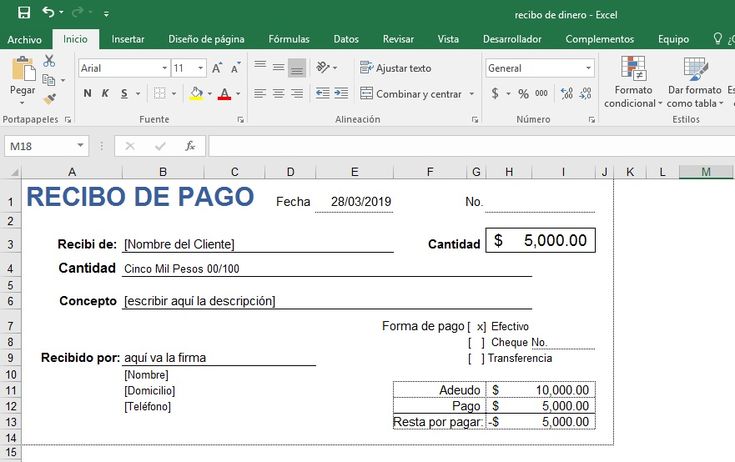Open the fill color dropdown arrow
The height and width of the screenshot is (462, 735).
[210, 94]
